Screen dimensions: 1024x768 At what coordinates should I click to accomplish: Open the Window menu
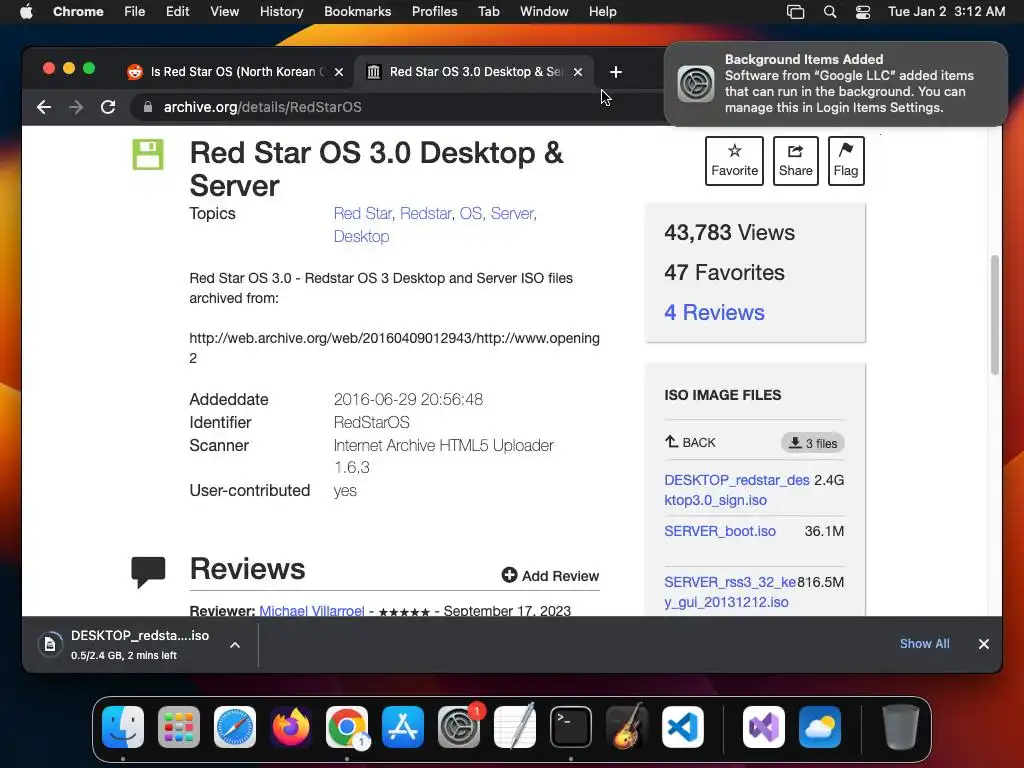pos(544,12)
